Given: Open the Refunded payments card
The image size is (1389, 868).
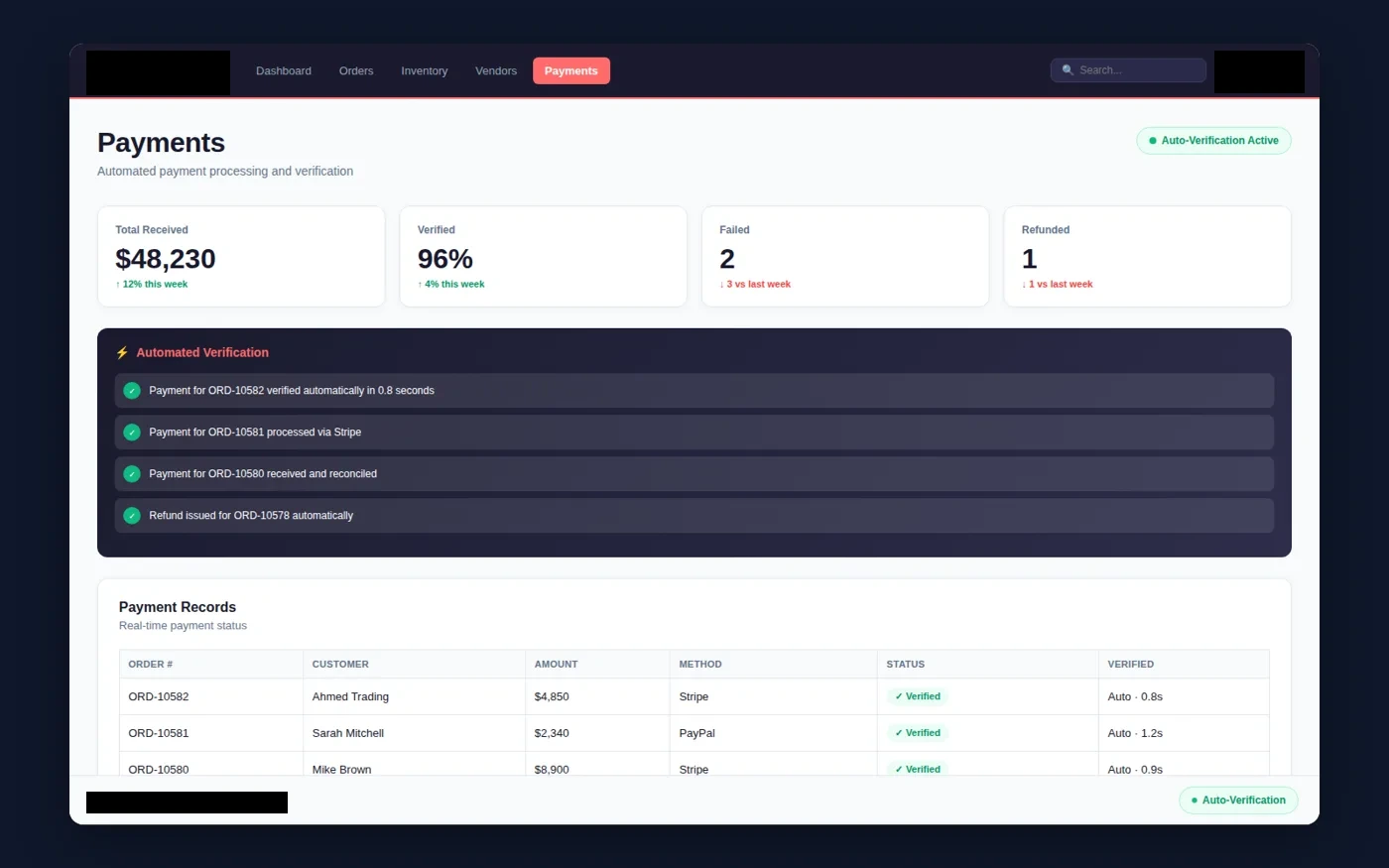Looking at the screenshot, I should [x=1148, y=257].
